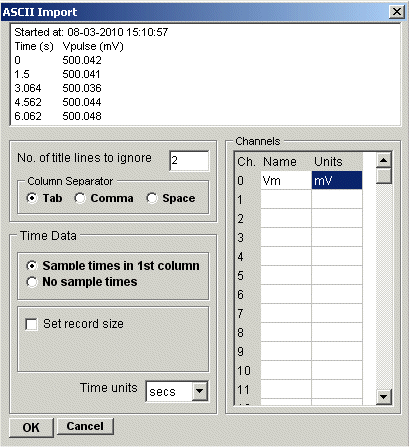The width and height of the screenshot is (409, 447).
Task: Click the preview value '500.048'
Action: 82,116
